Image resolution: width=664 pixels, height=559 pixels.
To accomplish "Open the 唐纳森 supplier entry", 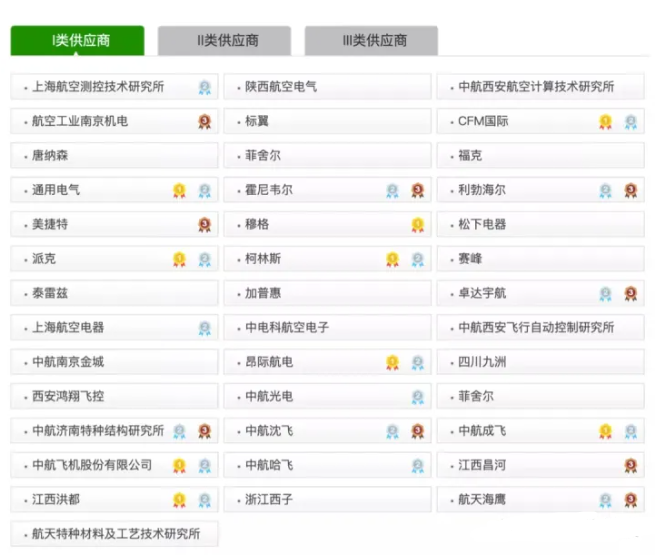I will [x=114, y=155].
